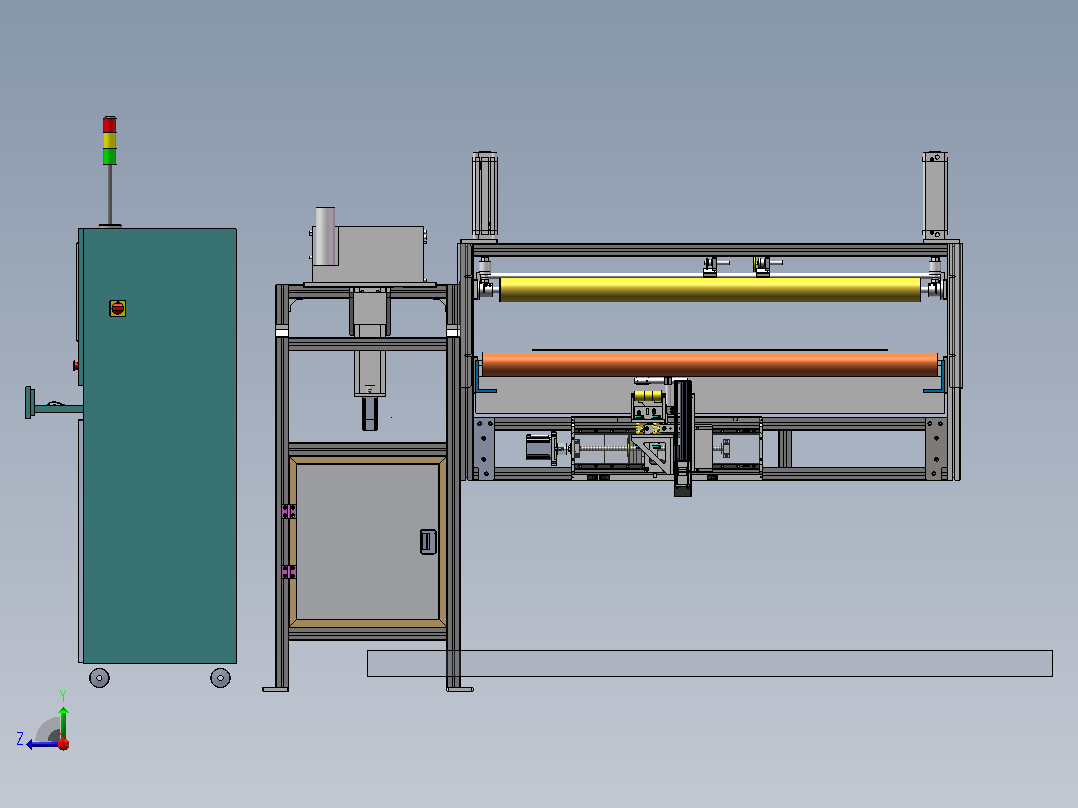This screenshot has width=1078, height=808.
Task: Click the black door latch on gray cabinet door
Action: (x=428, y=542)
